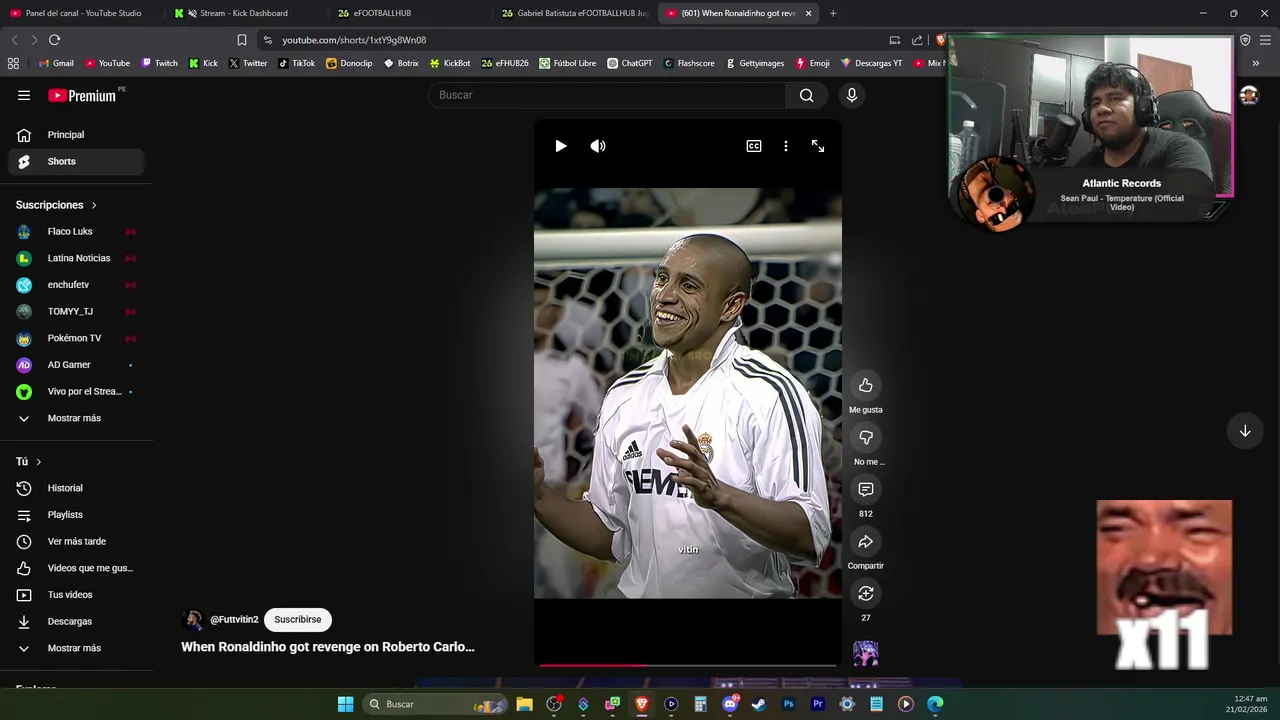Image resolution: width=1280 pixels, height=720 pixels.
Task: Switch to Stream - Kick Dashboard tab
Action: (x=245, y=13)
